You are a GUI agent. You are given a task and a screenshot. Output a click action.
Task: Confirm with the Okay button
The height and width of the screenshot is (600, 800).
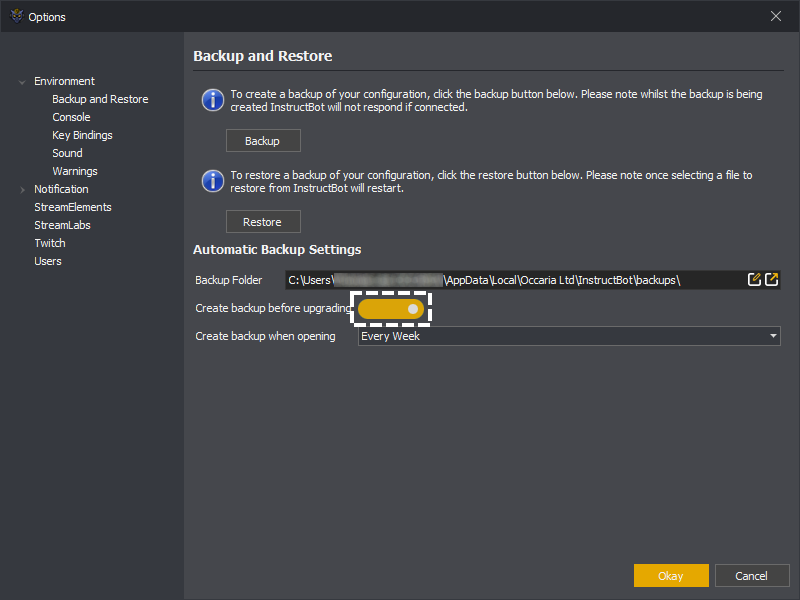tap(671, 576)
